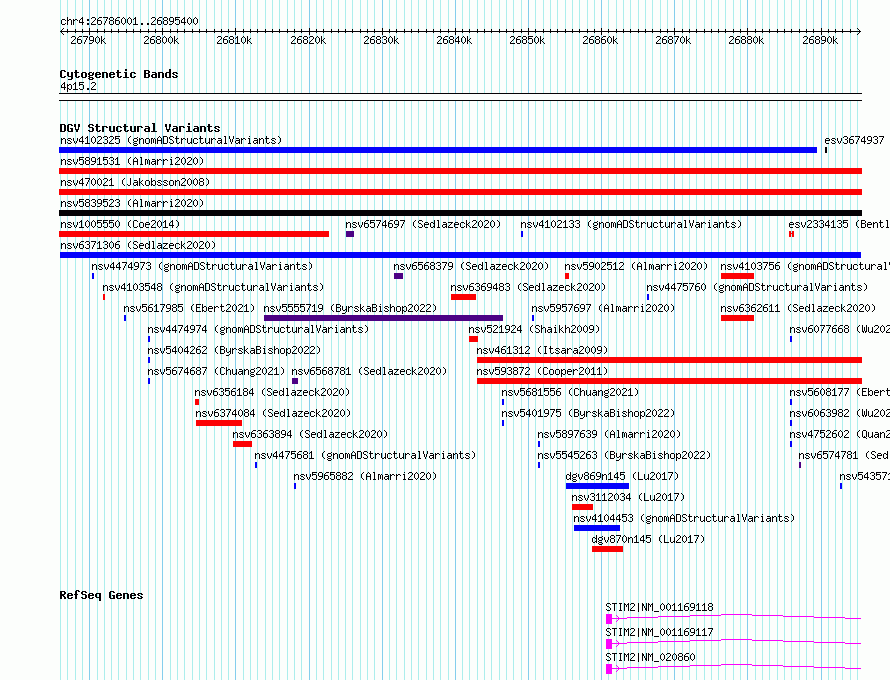Open nsv6356184 (Sedlazeck2020) label

(x=272, y=392)
